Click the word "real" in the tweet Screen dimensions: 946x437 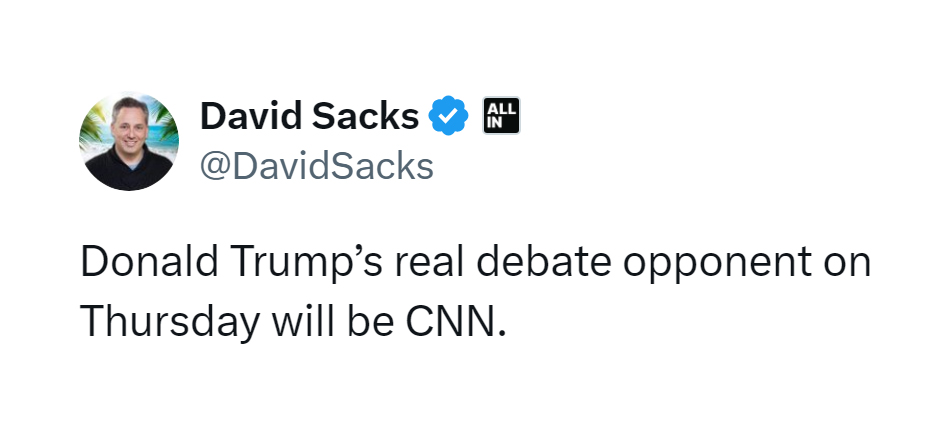pos(430,262)
